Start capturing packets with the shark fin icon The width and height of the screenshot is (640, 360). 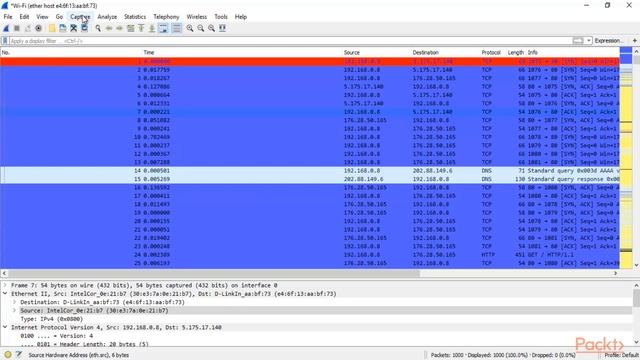point(6,28)
